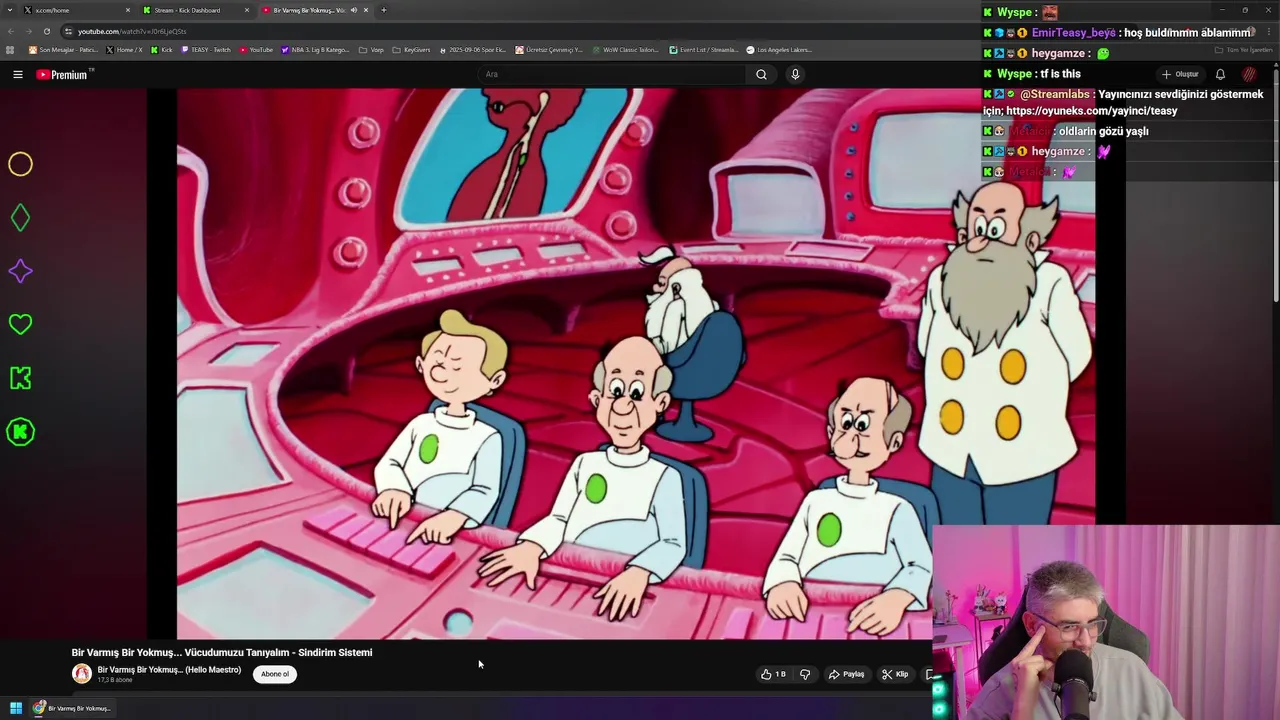This screenshot has height=720, width=1280.
Task: Open the Vorp bookmarks folder
Action: pyautogui.click(x=371, y=50)
